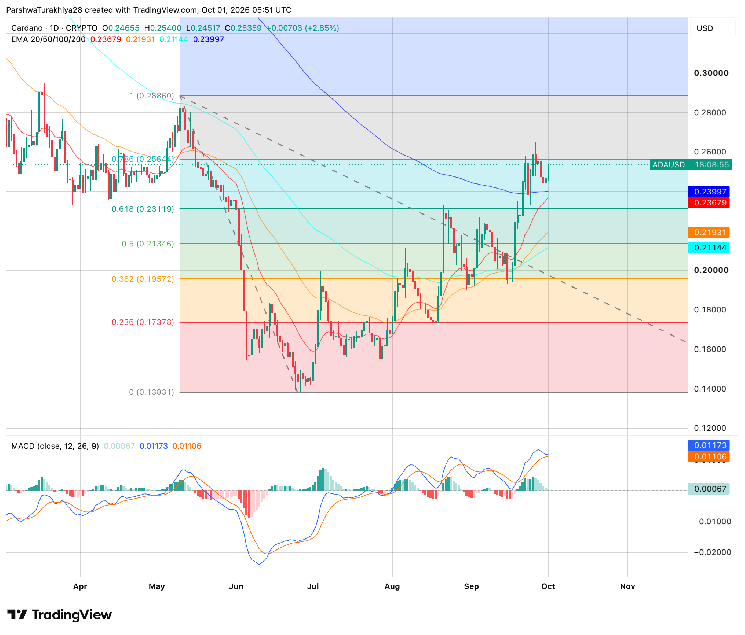Viewport: 745px width, 635px height.
Task: Click the 'Cardano · 1D · CRYPTO' chart title
Action: (x=54, y=28)
